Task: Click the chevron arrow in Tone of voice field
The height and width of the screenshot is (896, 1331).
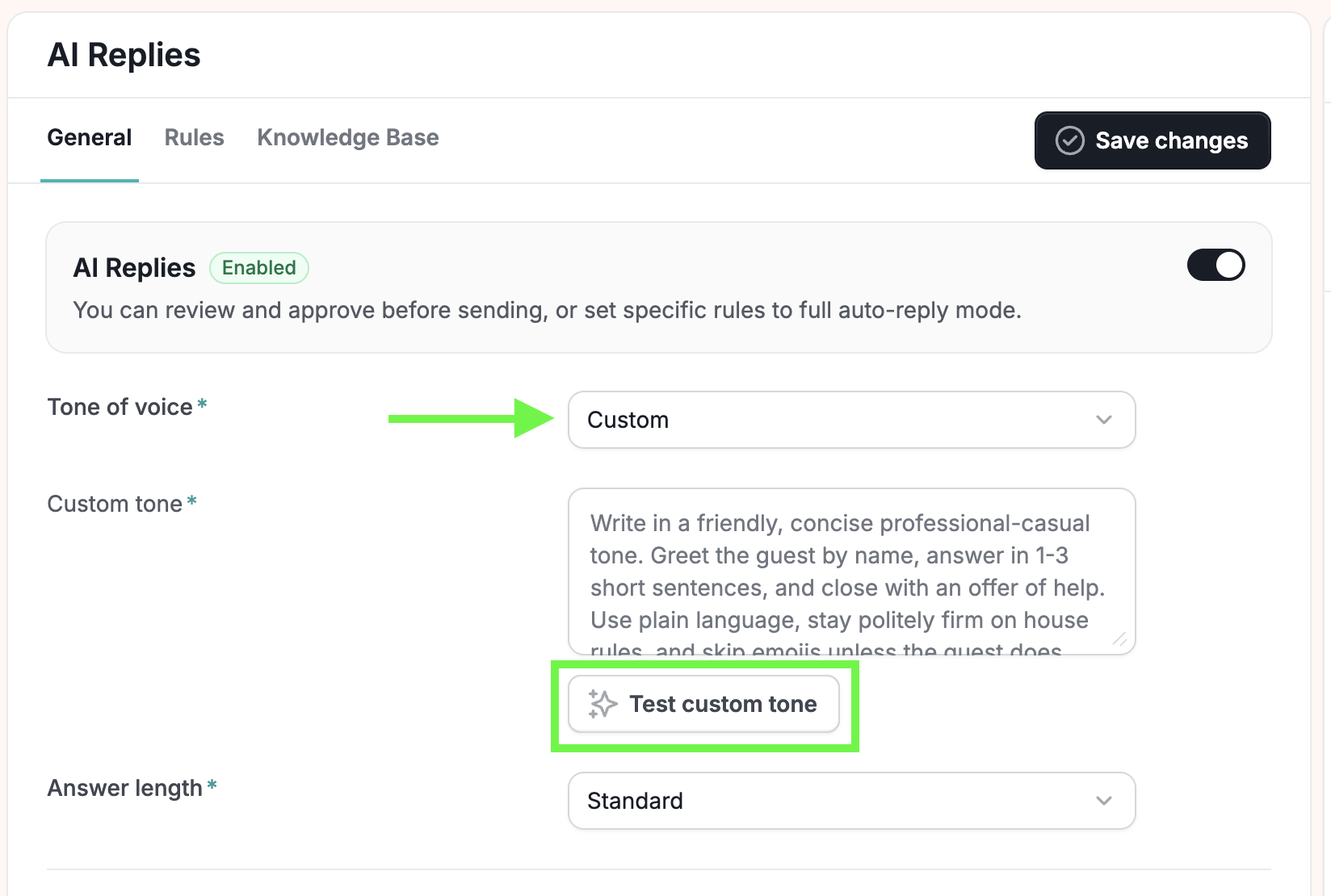Action: (1104, 420)
